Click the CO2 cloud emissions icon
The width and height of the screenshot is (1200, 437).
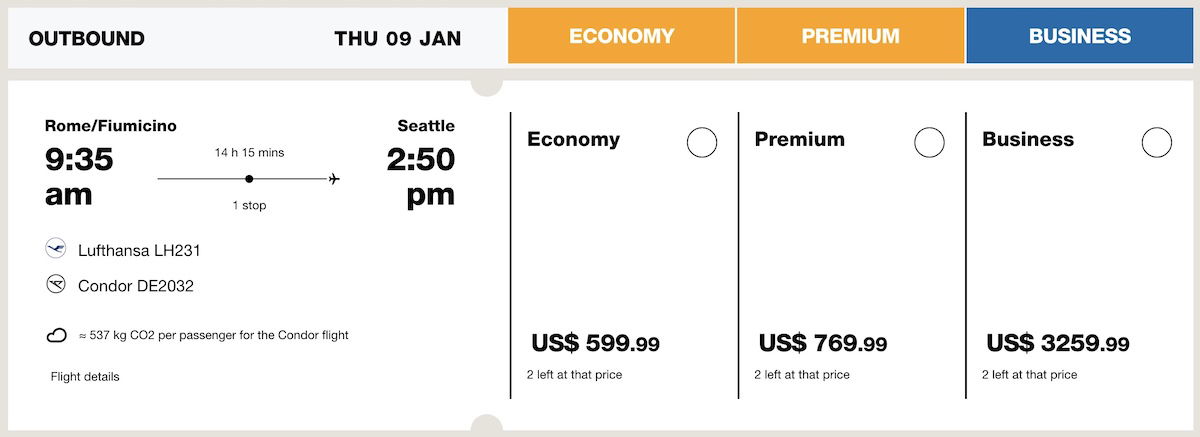click(57, 336)
